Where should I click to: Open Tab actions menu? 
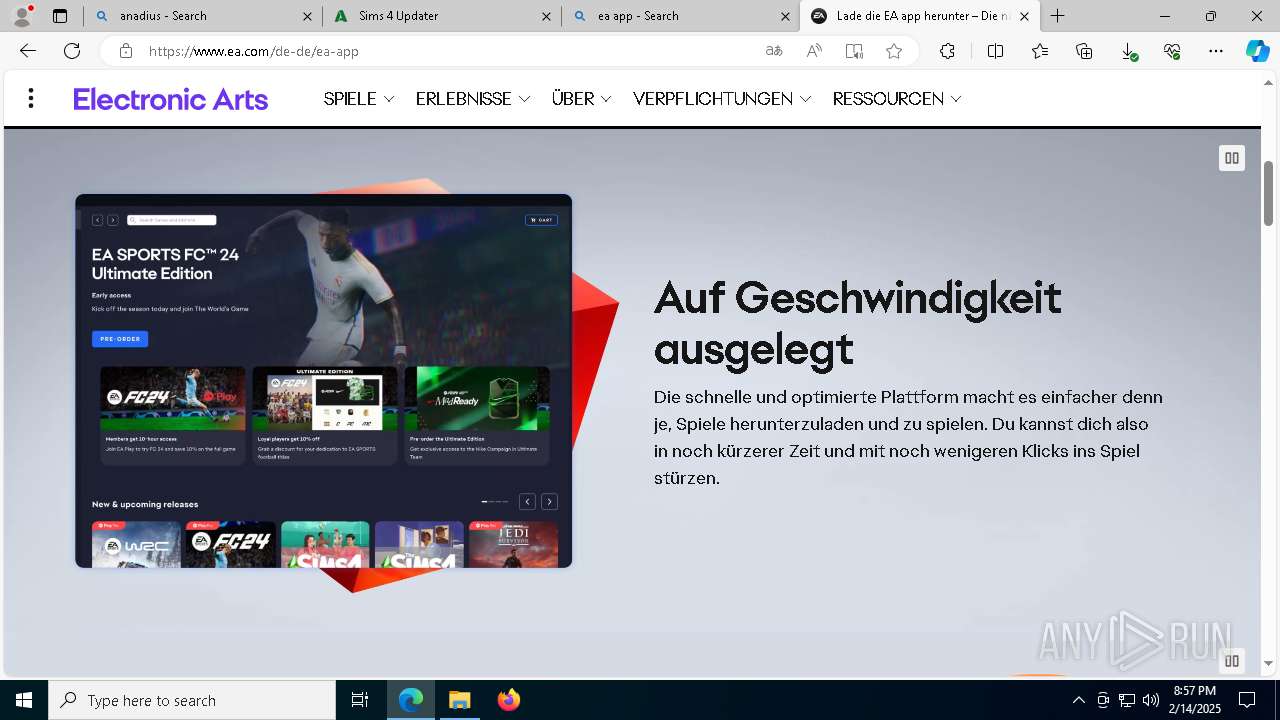tap(60, 16)
